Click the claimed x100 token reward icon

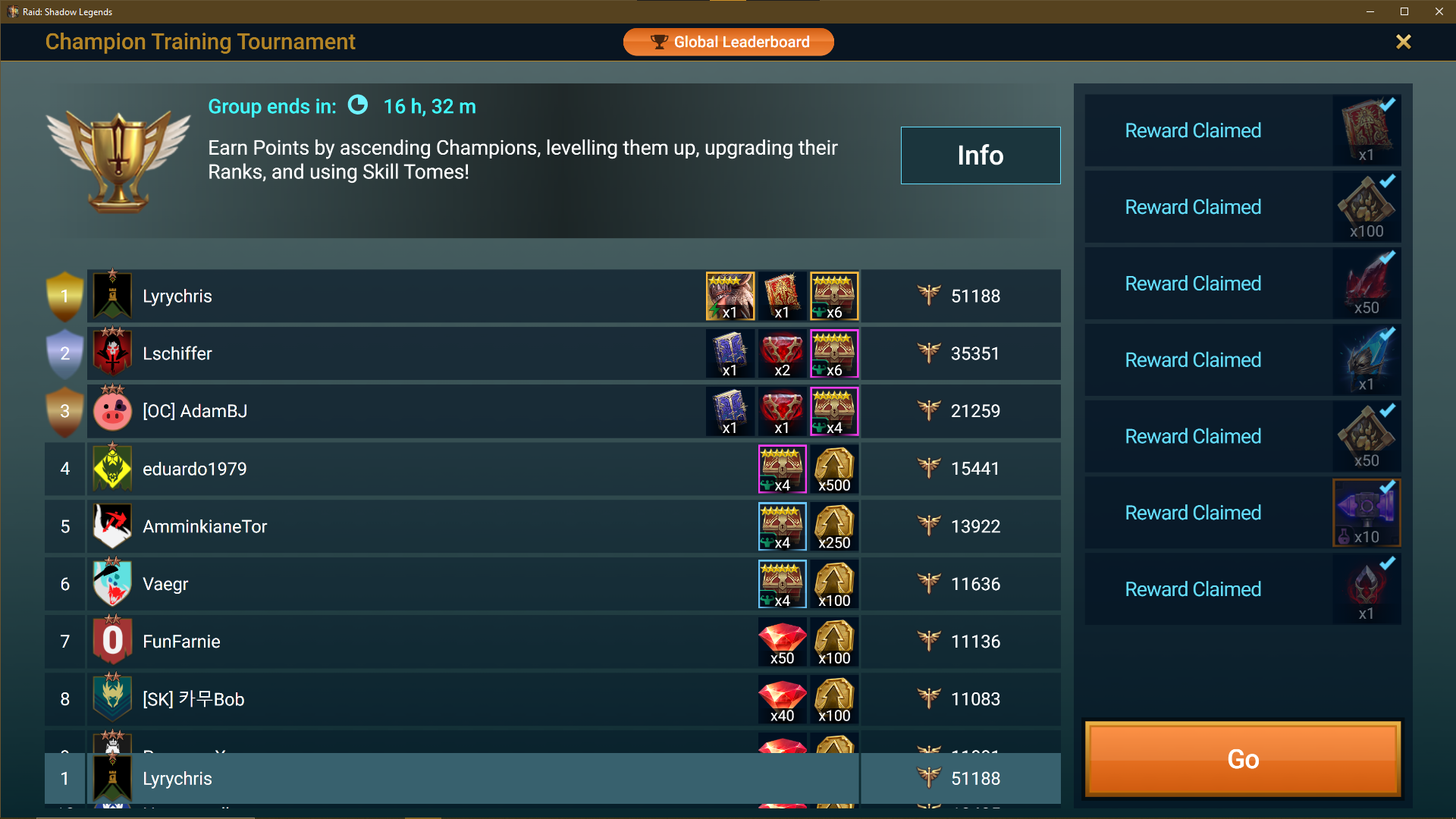click(1367, 207)
